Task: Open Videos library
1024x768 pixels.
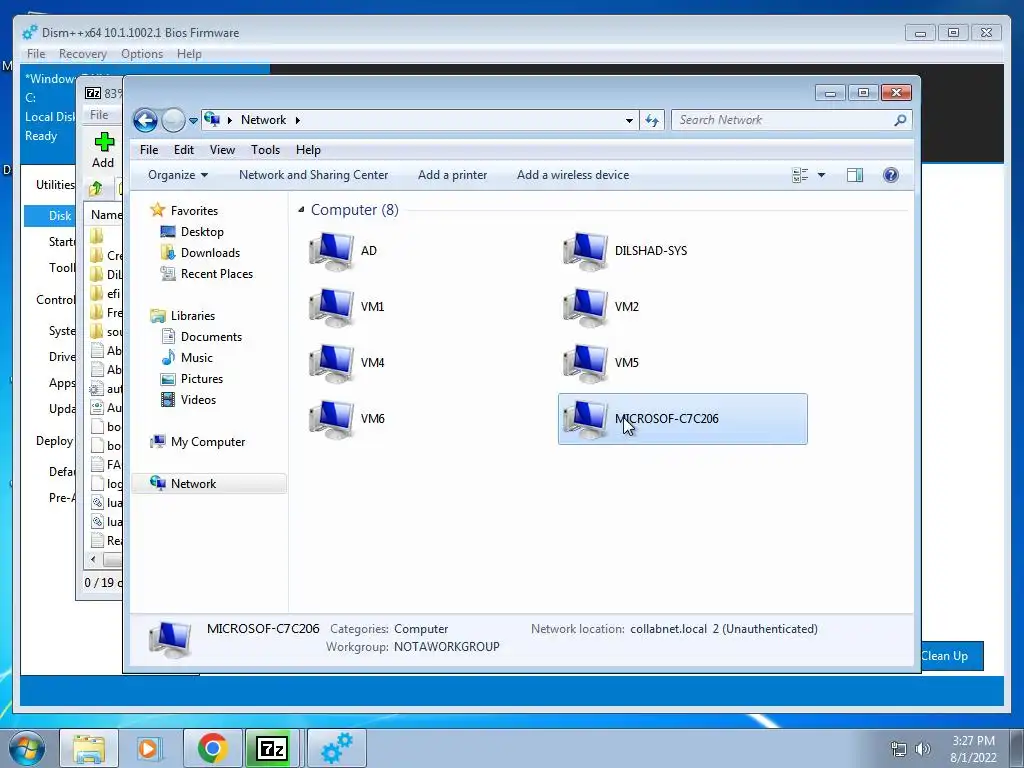Action: point(198,400)
